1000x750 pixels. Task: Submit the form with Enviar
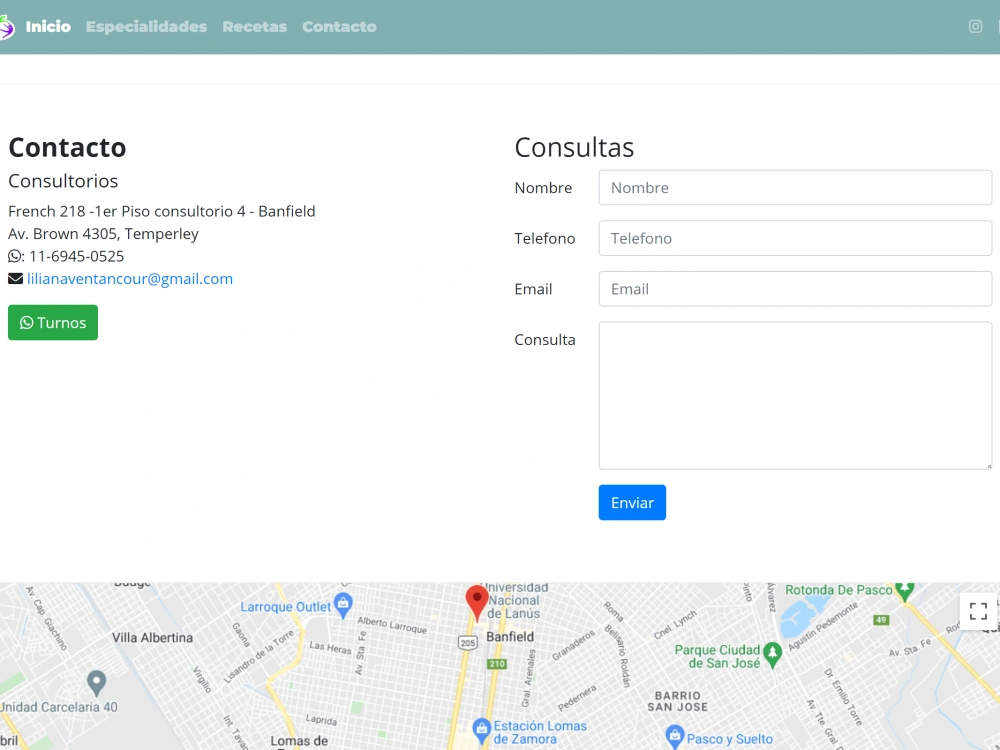click(x=632, y=503)
